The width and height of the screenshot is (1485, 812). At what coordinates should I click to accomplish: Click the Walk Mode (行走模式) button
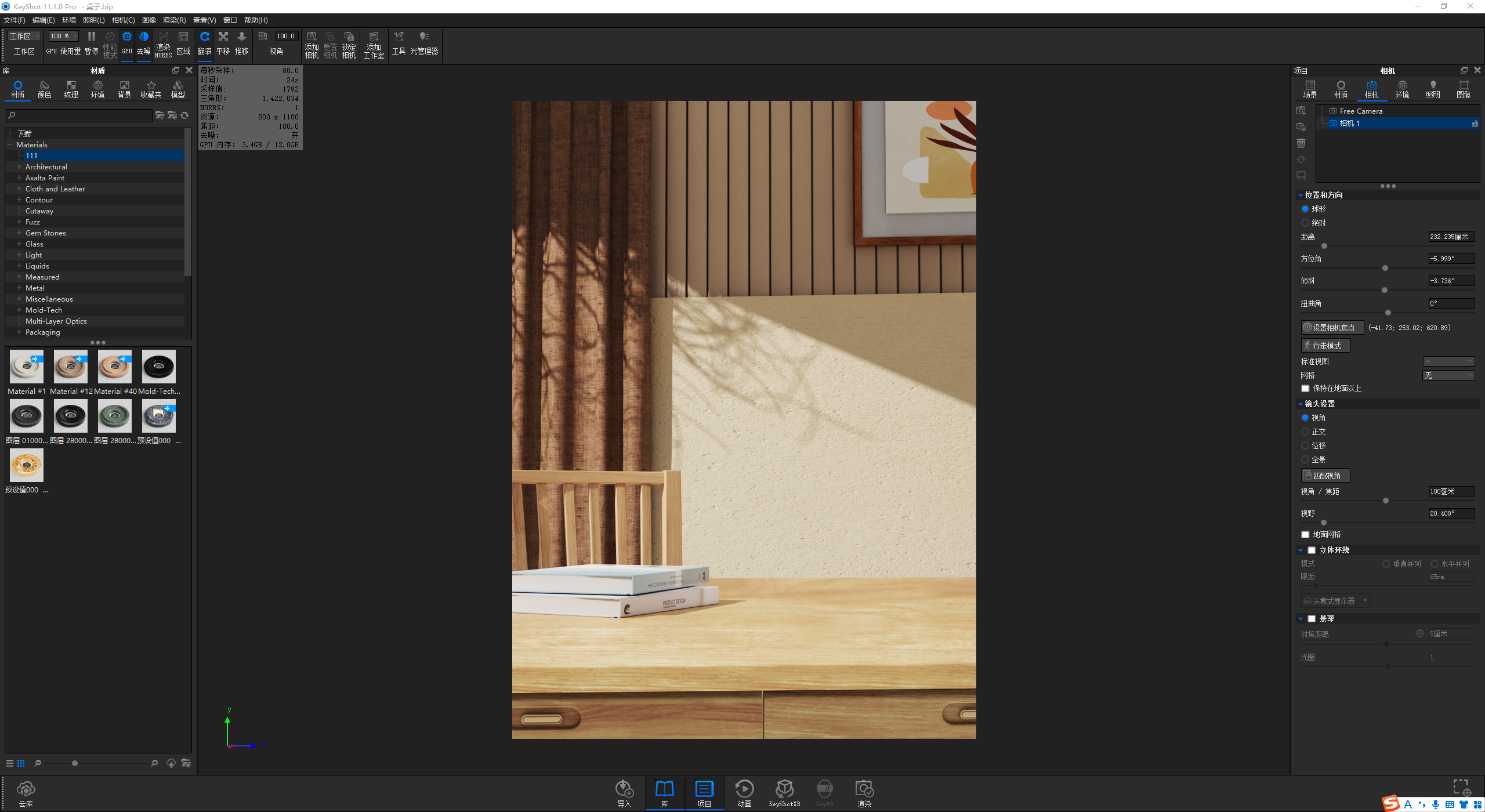(1325, 346)
